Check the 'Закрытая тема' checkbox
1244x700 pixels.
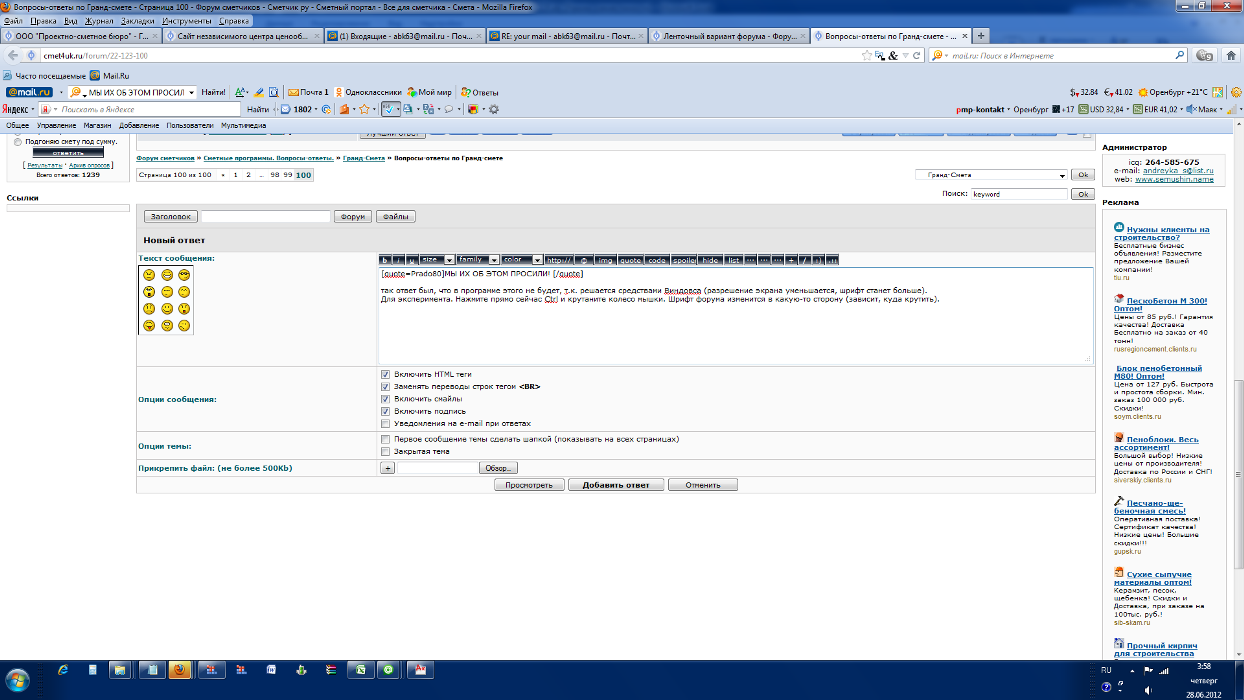point(385,451)
